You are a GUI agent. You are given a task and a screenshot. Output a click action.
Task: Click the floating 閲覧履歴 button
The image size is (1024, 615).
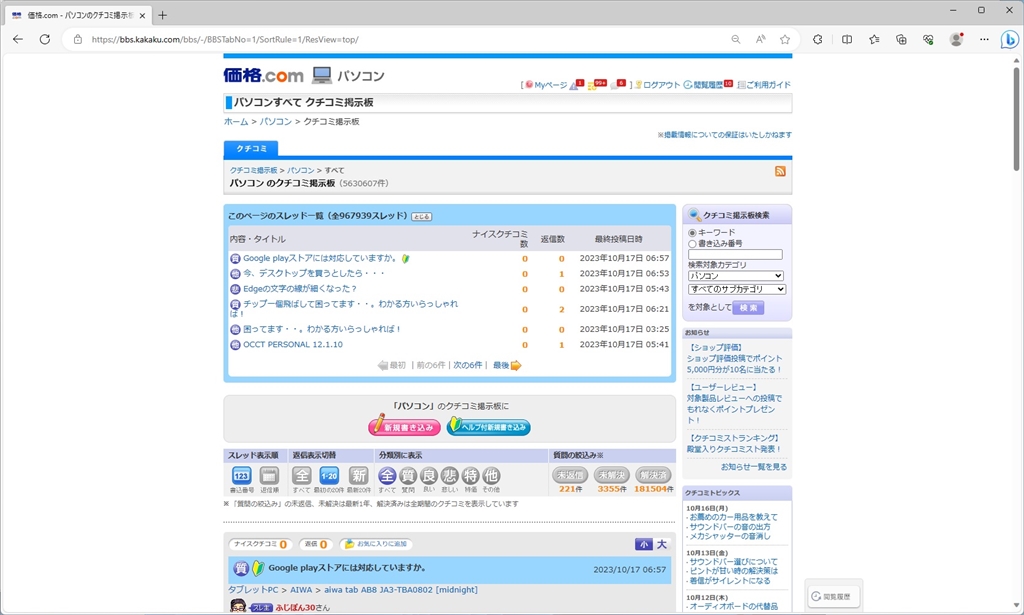click(833, 596)
